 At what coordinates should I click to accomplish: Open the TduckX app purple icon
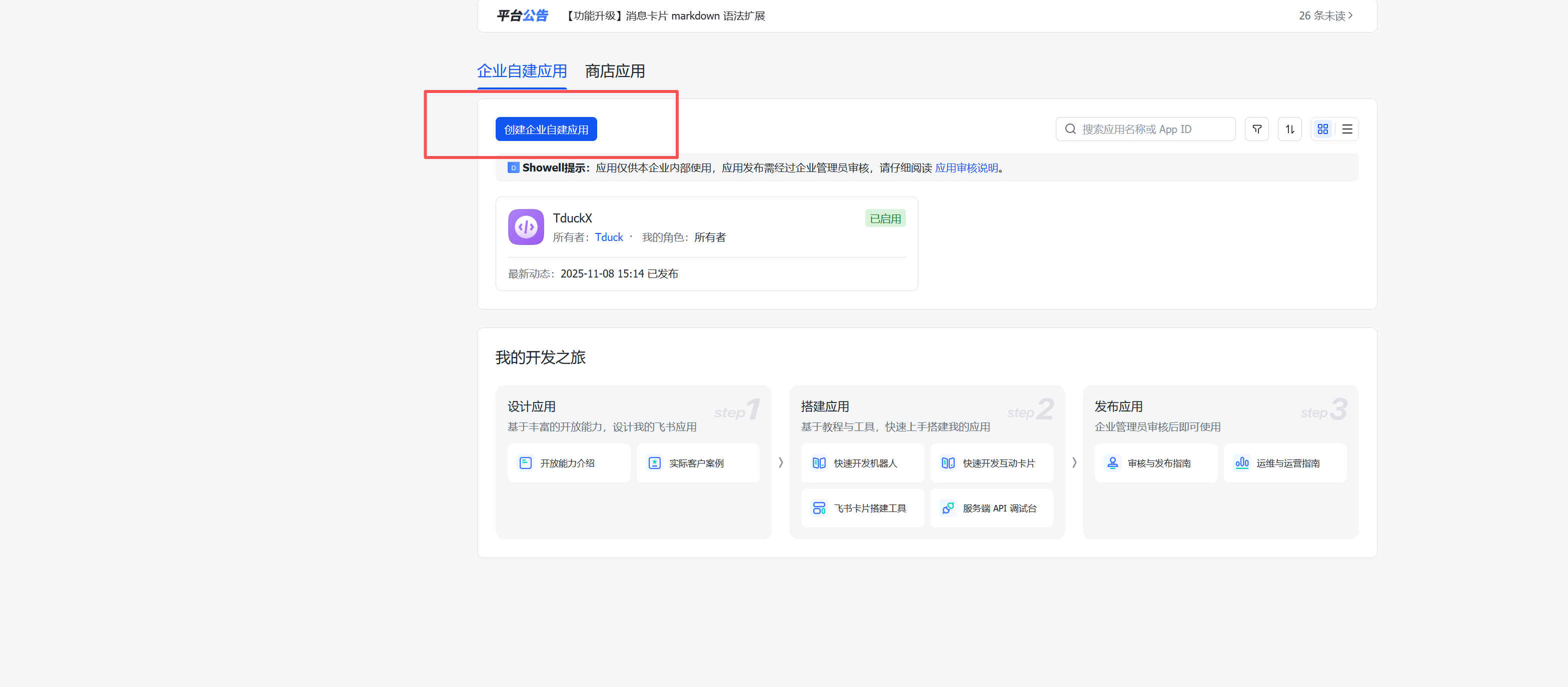[x=526, y=227]
